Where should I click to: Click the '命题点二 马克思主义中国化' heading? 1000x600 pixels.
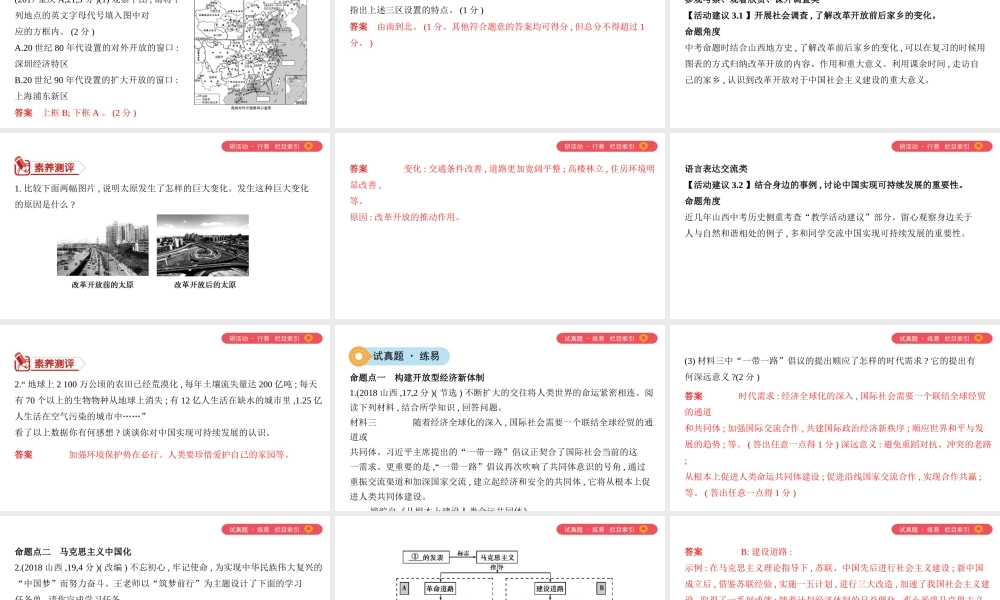[73, 552]
